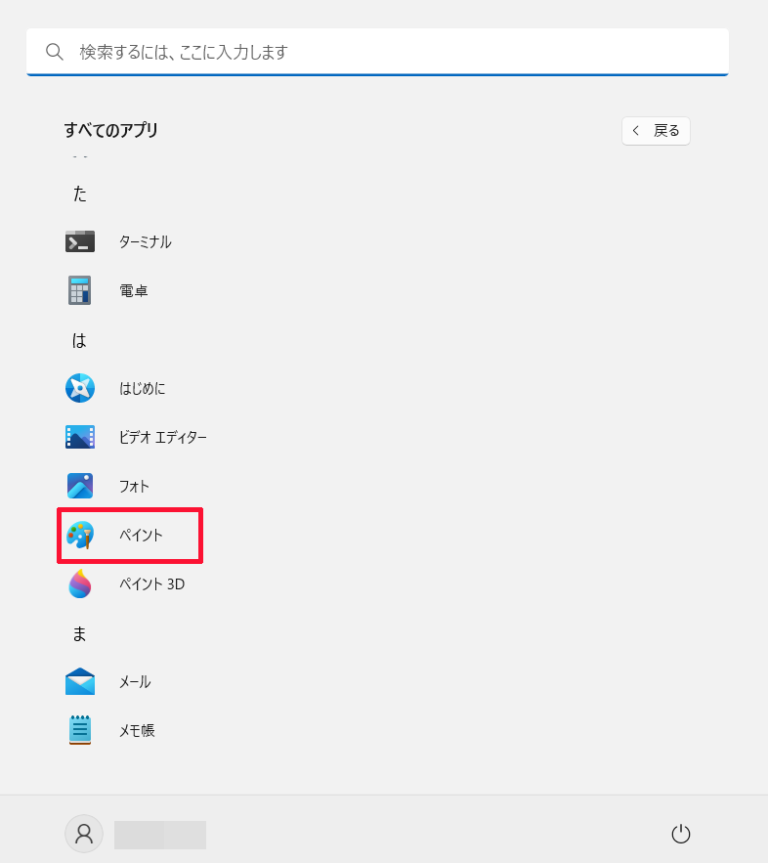Select the ま section letter header

tap(79, 634)
